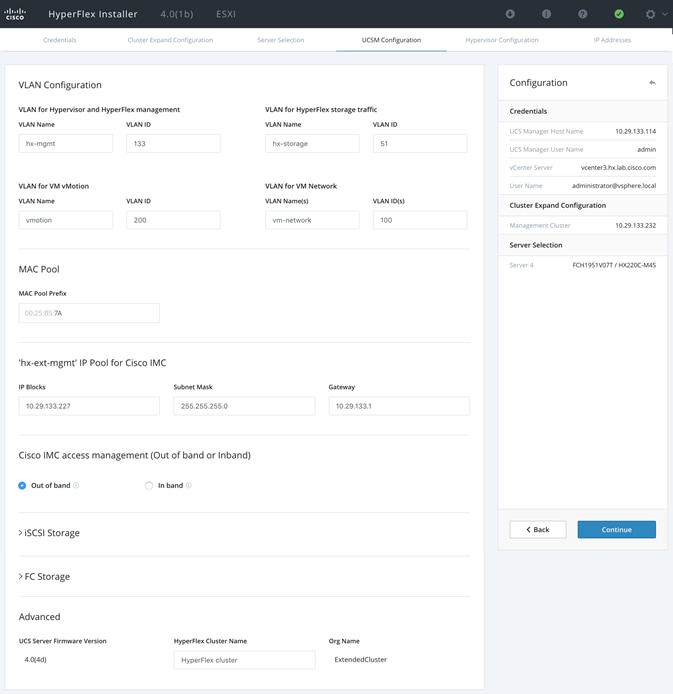Click the vmotion VLAN Name field
The image size is (673, 694).
[65, 220]
